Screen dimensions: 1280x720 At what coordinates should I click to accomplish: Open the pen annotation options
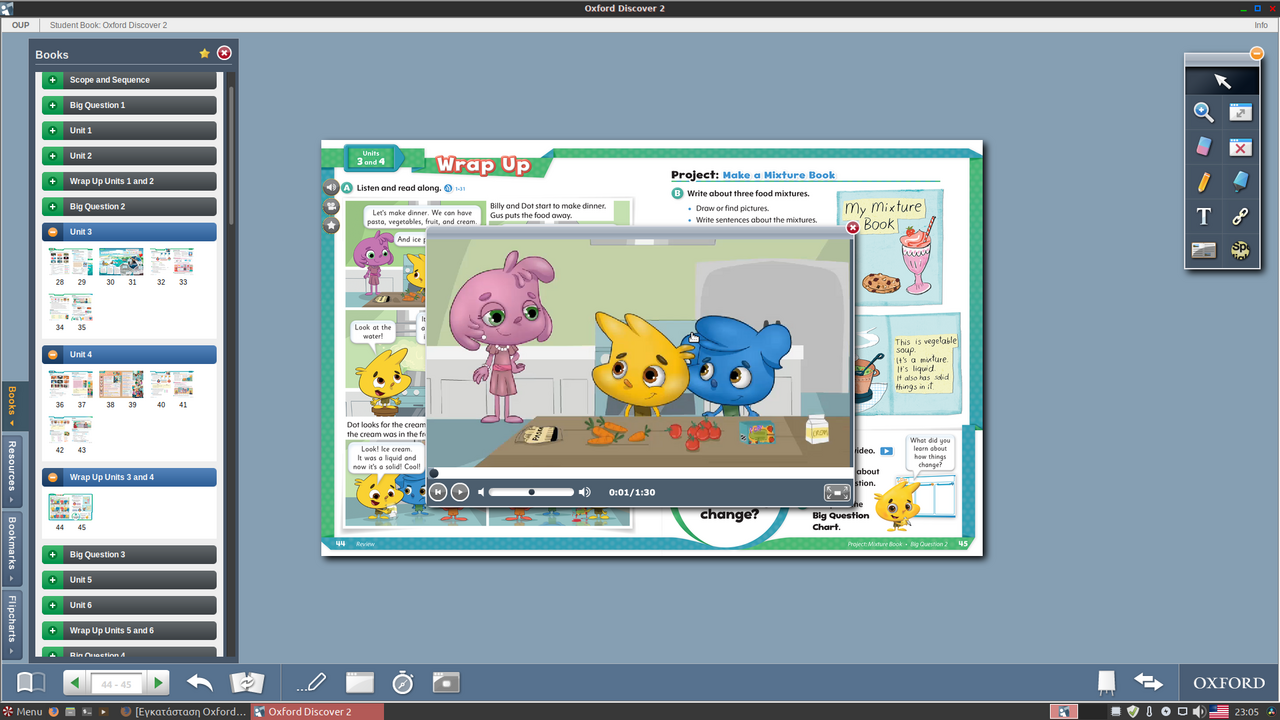312,683
